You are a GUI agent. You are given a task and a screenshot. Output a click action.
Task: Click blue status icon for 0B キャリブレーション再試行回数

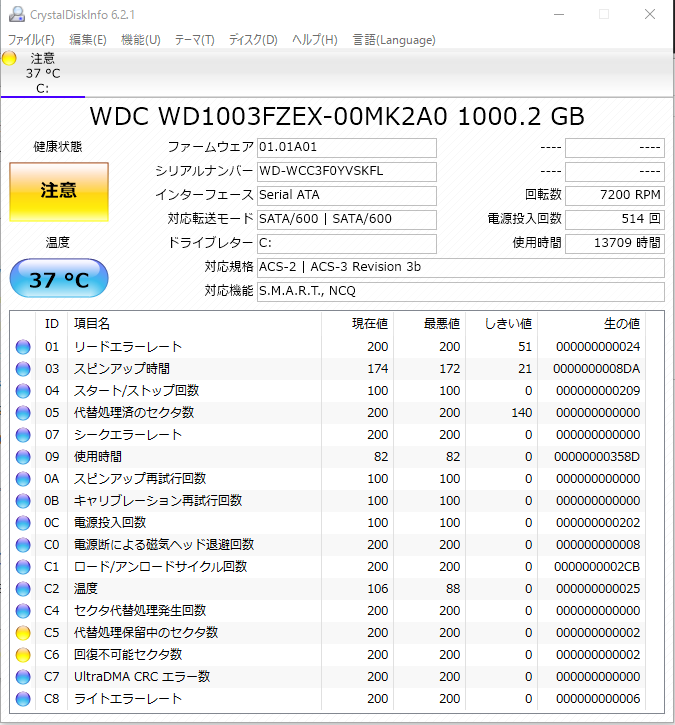(23, 501)
